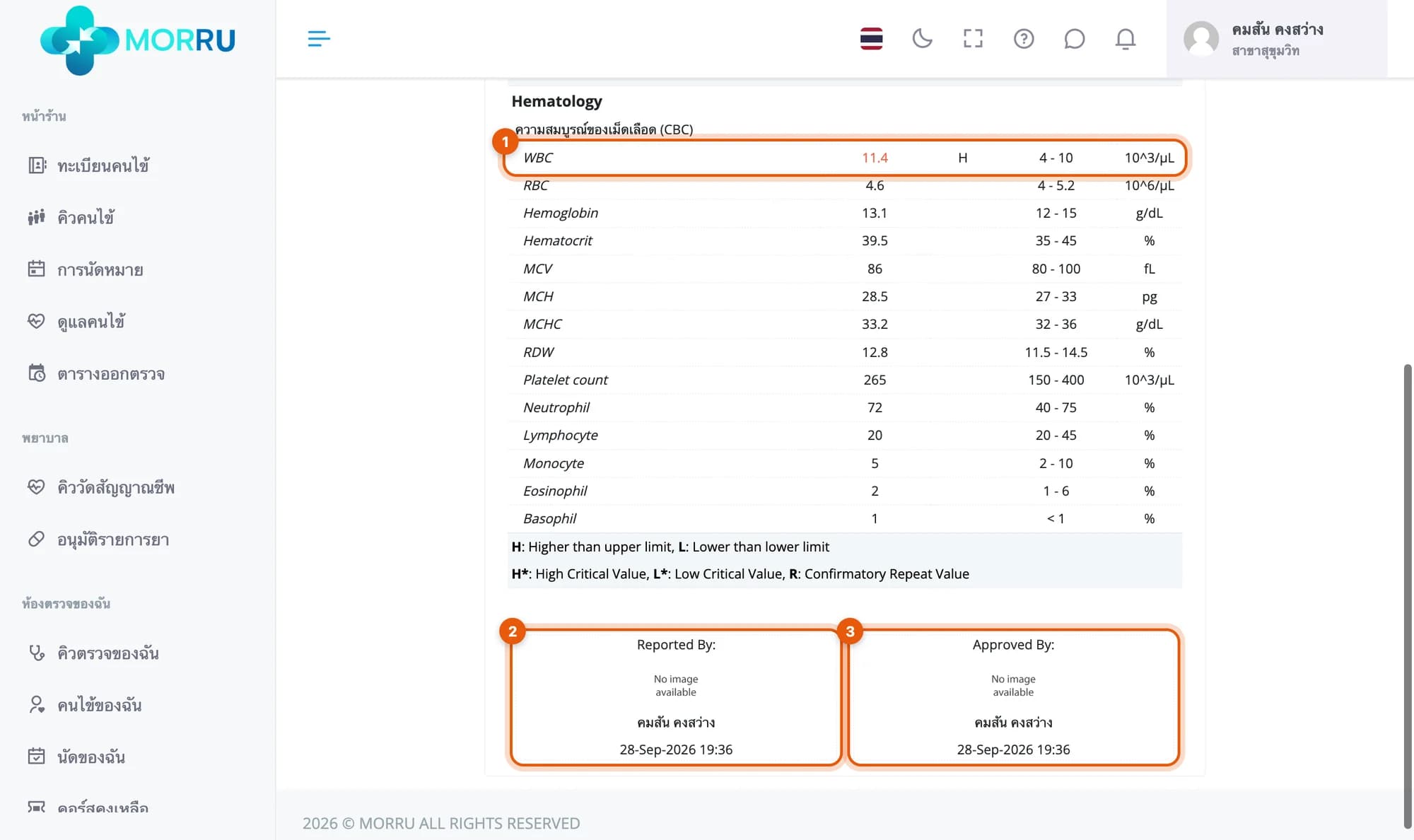Open นัดของฉัน in the sidebar
1414x840 pixels.
click(90, 757)
